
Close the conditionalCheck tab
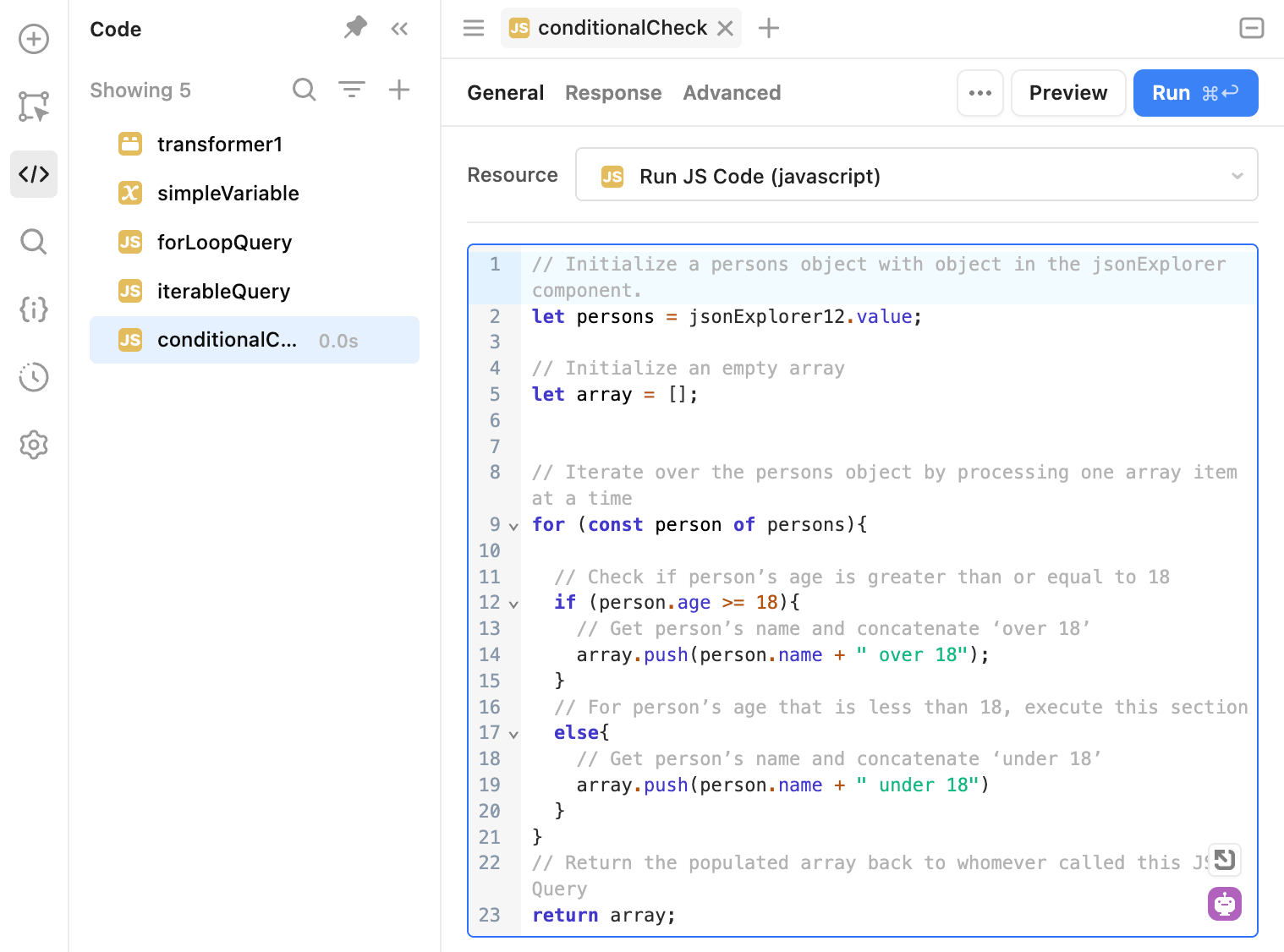[x=725, y=28]
